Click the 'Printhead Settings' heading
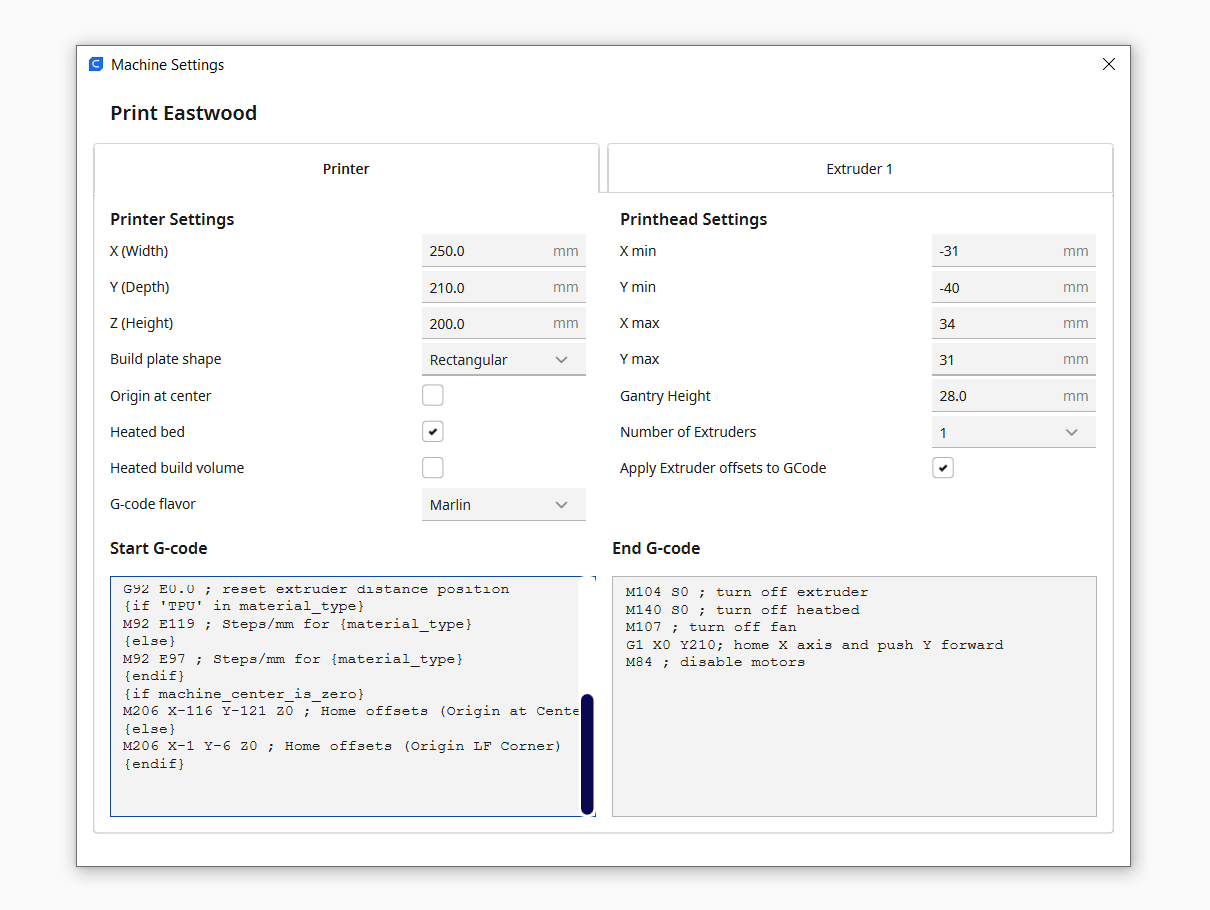The width and height of the screenshot is (1210, 910). (x=693, y=219)
